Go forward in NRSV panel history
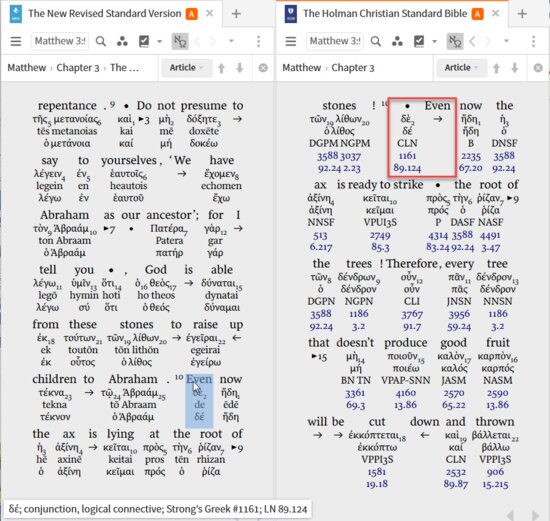 213,41
